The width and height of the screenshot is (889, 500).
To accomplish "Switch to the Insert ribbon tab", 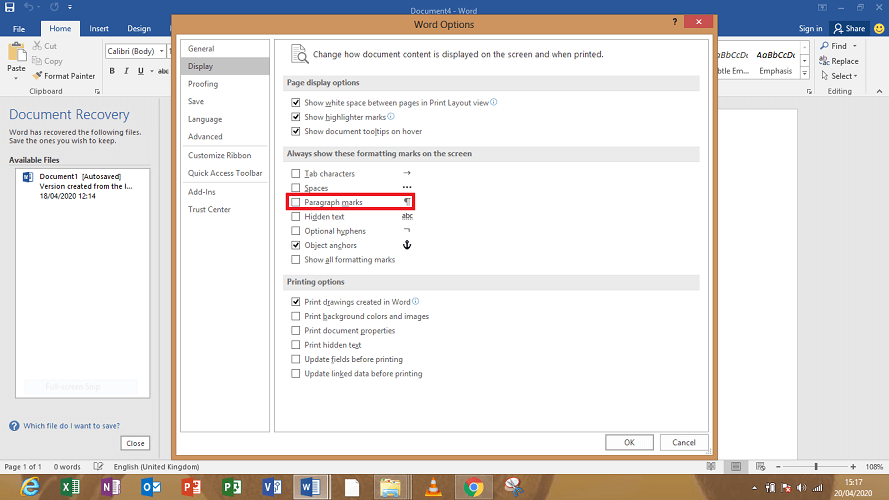I will (x=99, y=28).
